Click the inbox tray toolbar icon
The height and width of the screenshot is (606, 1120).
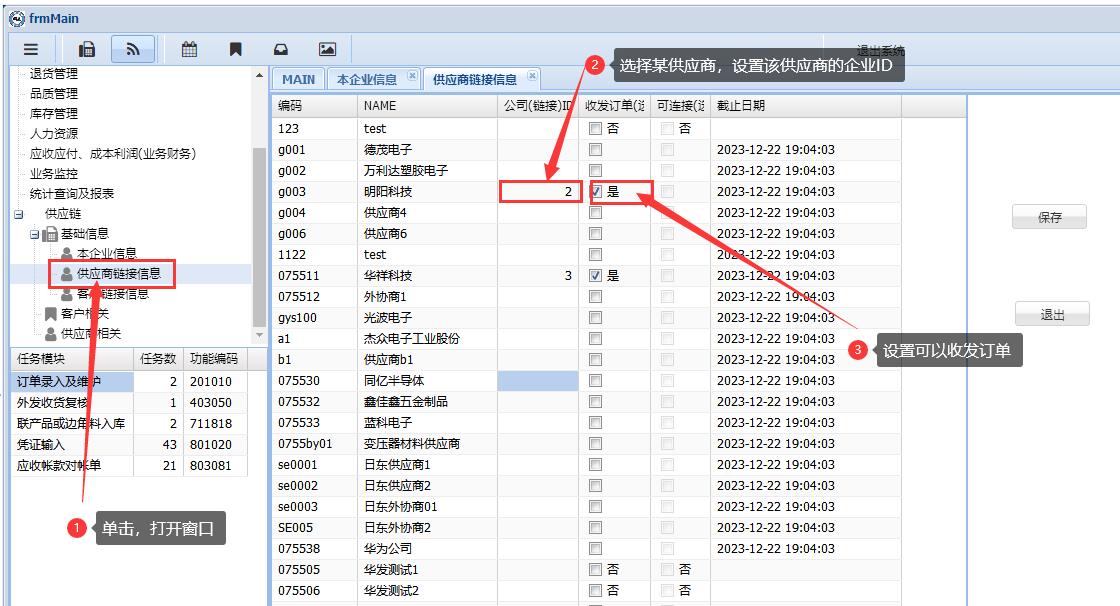pos(281,49)
